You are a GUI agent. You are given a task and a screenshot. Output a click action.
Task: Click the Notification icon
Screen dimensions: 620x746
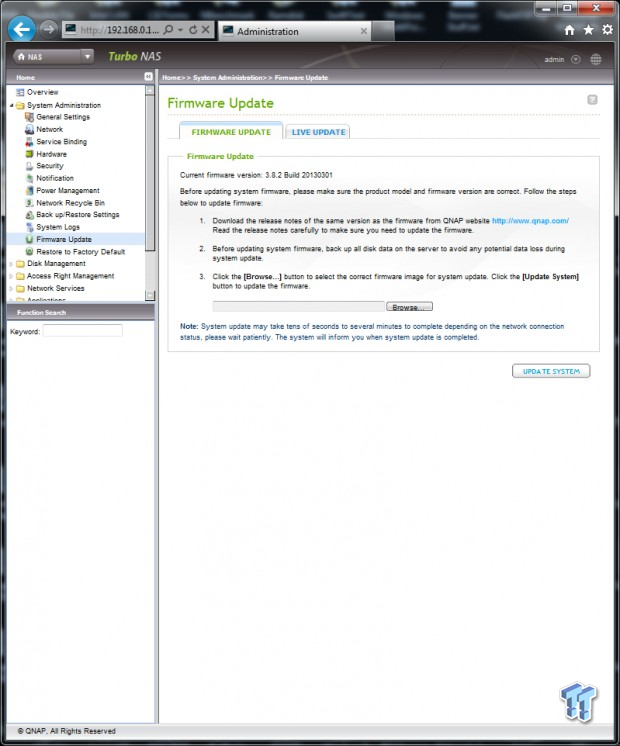click(x=29, y=178)
